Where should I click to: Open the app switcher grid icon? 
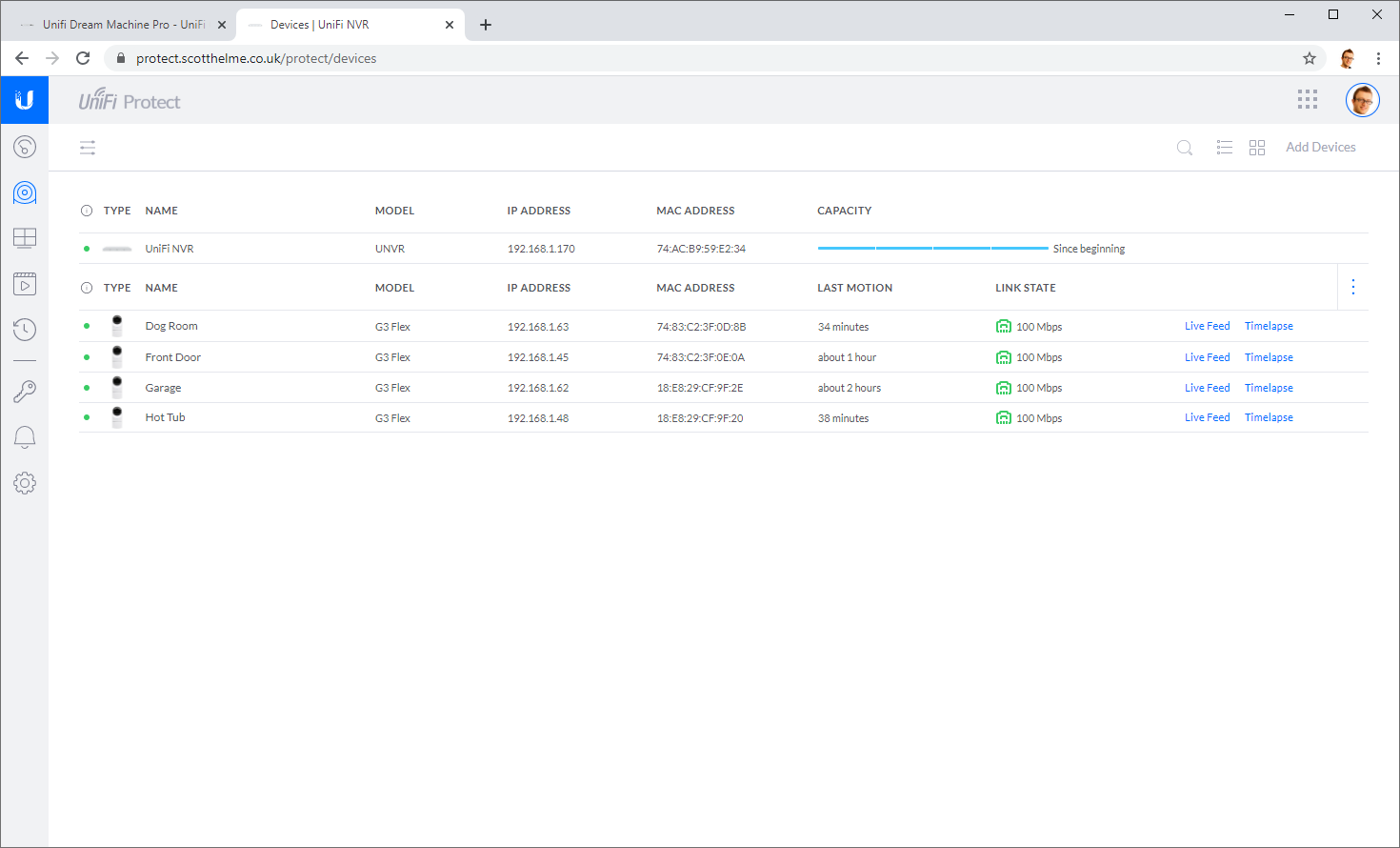click(1308, 100)
